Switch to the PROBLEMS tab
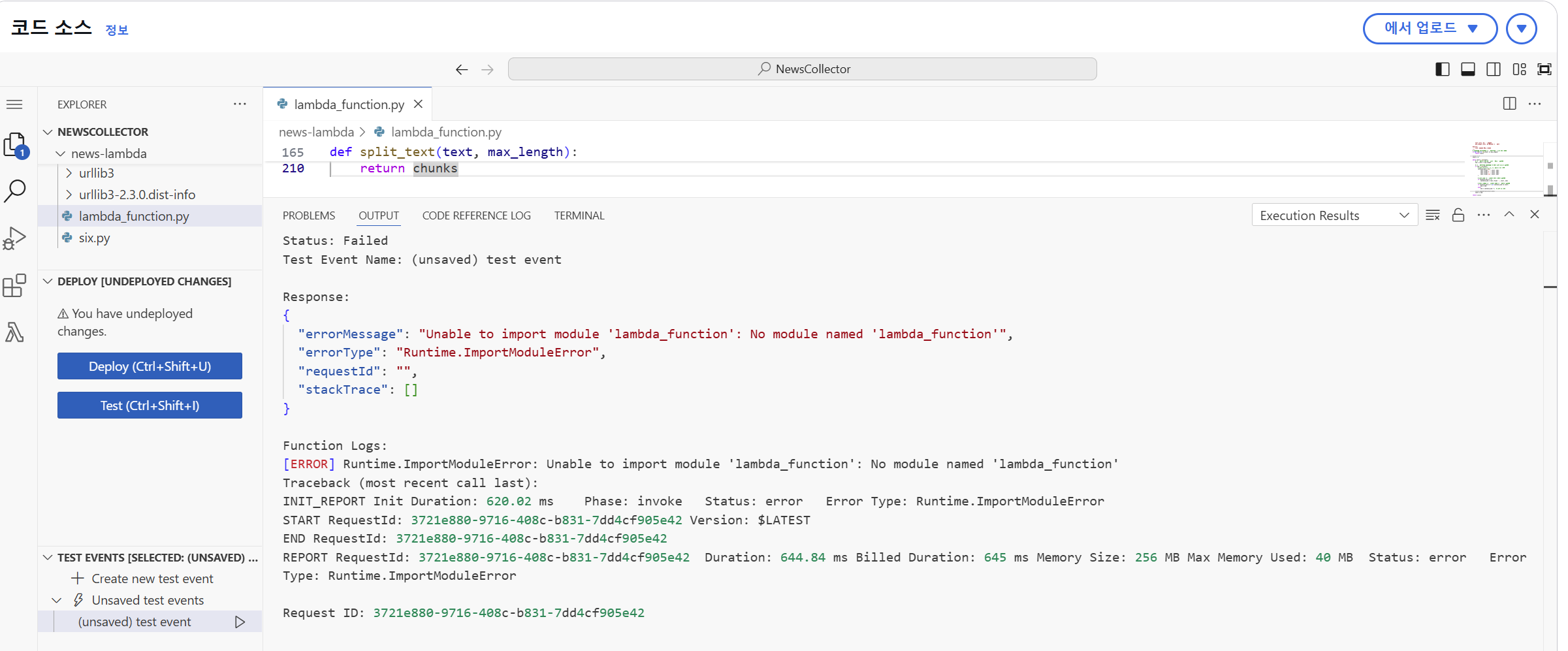Screen dimensions: 1568x651 308,215
